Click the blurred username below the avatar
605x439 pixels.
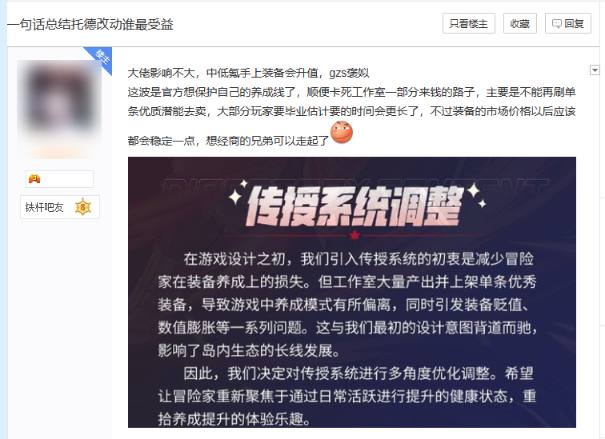coord(59,153)
